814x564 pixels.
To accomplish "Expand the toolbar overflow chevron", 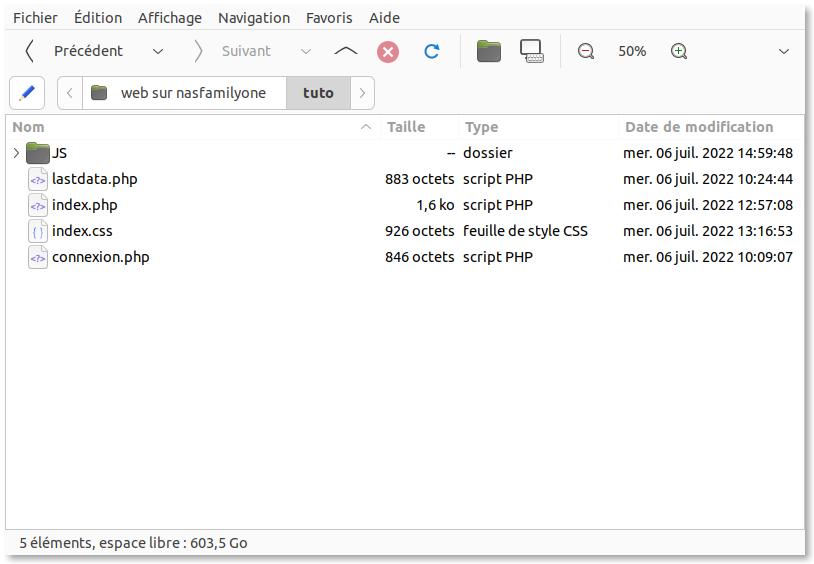I will coord(784,51).
